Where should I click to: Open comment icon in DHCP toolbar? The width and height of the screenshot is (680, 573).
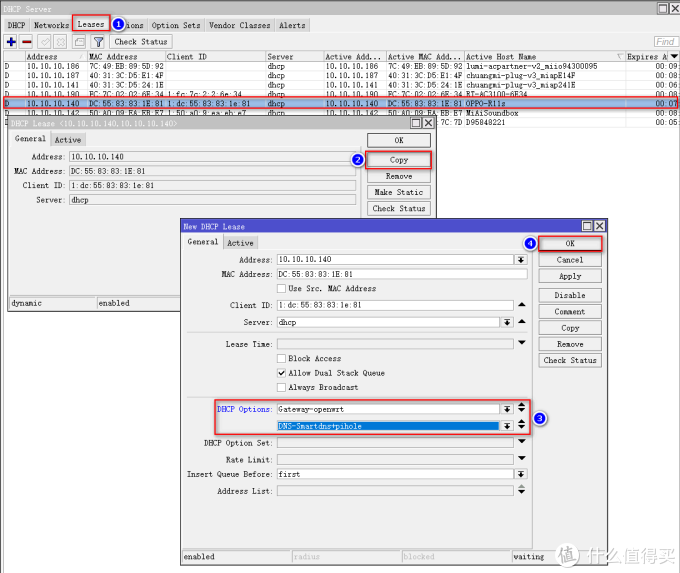[x=79, y=42]
